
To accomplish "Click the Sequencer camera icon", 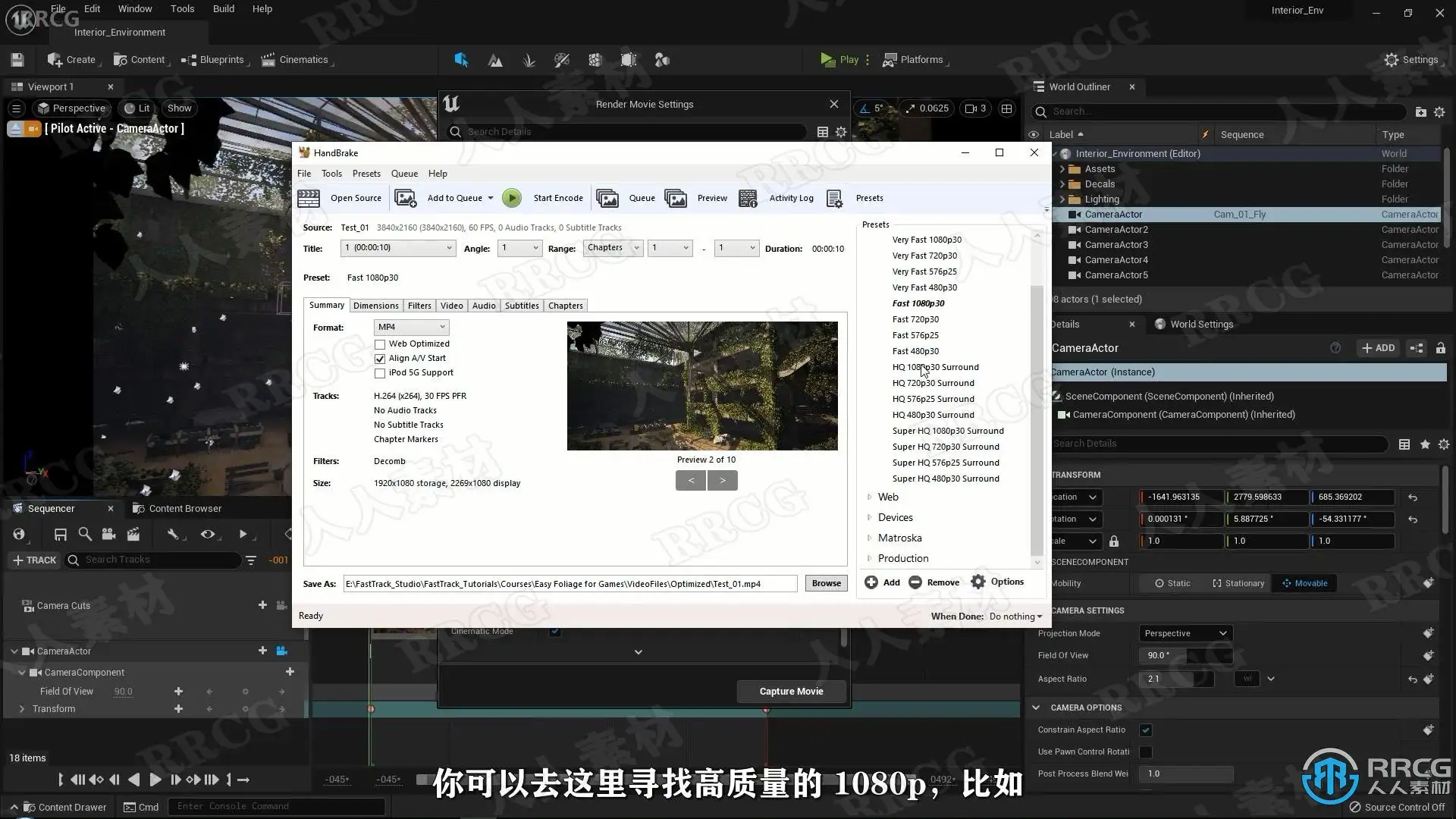I will click(109, 535).
